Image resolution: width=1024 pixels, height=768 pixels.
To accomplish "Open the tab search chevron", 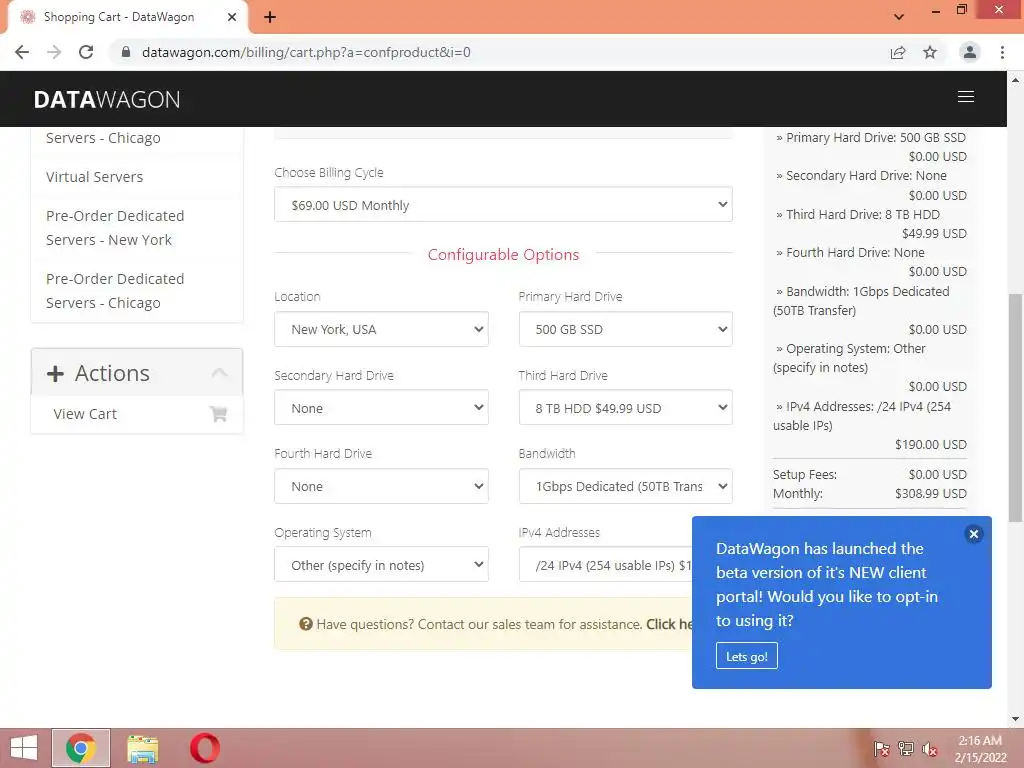I will [899, 17].
